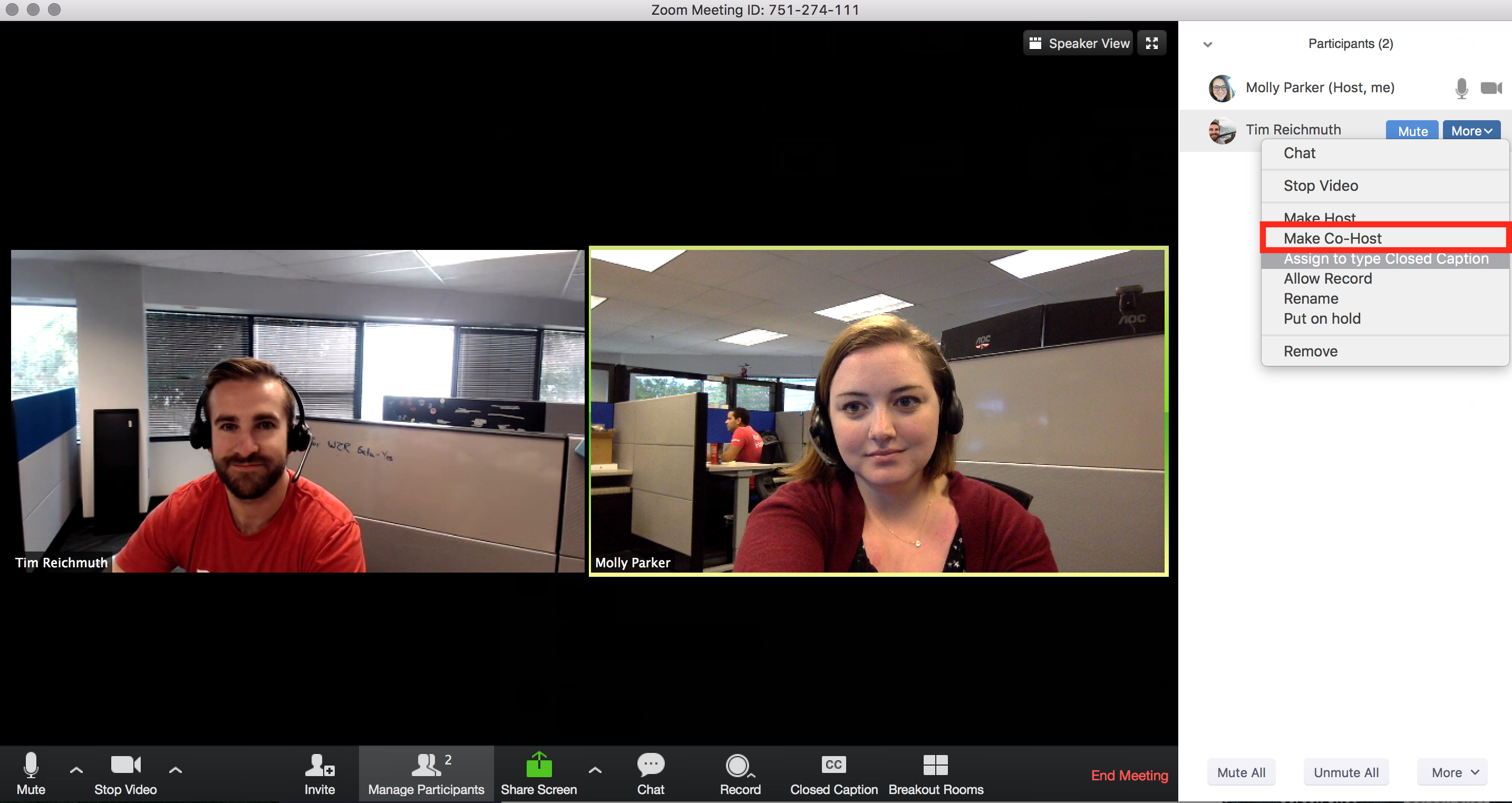Viewport: 1512px width, 803px height.
Task: Click Tim Reichmuth participant thumbnail
Action: pyautogui.click(x=1221, y=129)
